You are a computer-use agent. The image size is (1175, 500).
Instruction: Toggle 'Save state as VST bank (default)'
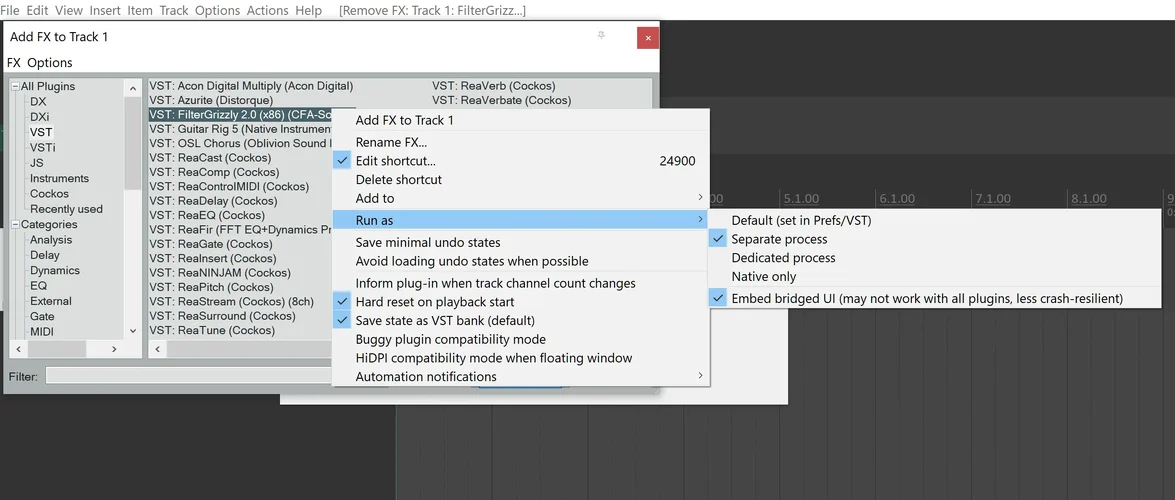point(521,320)
